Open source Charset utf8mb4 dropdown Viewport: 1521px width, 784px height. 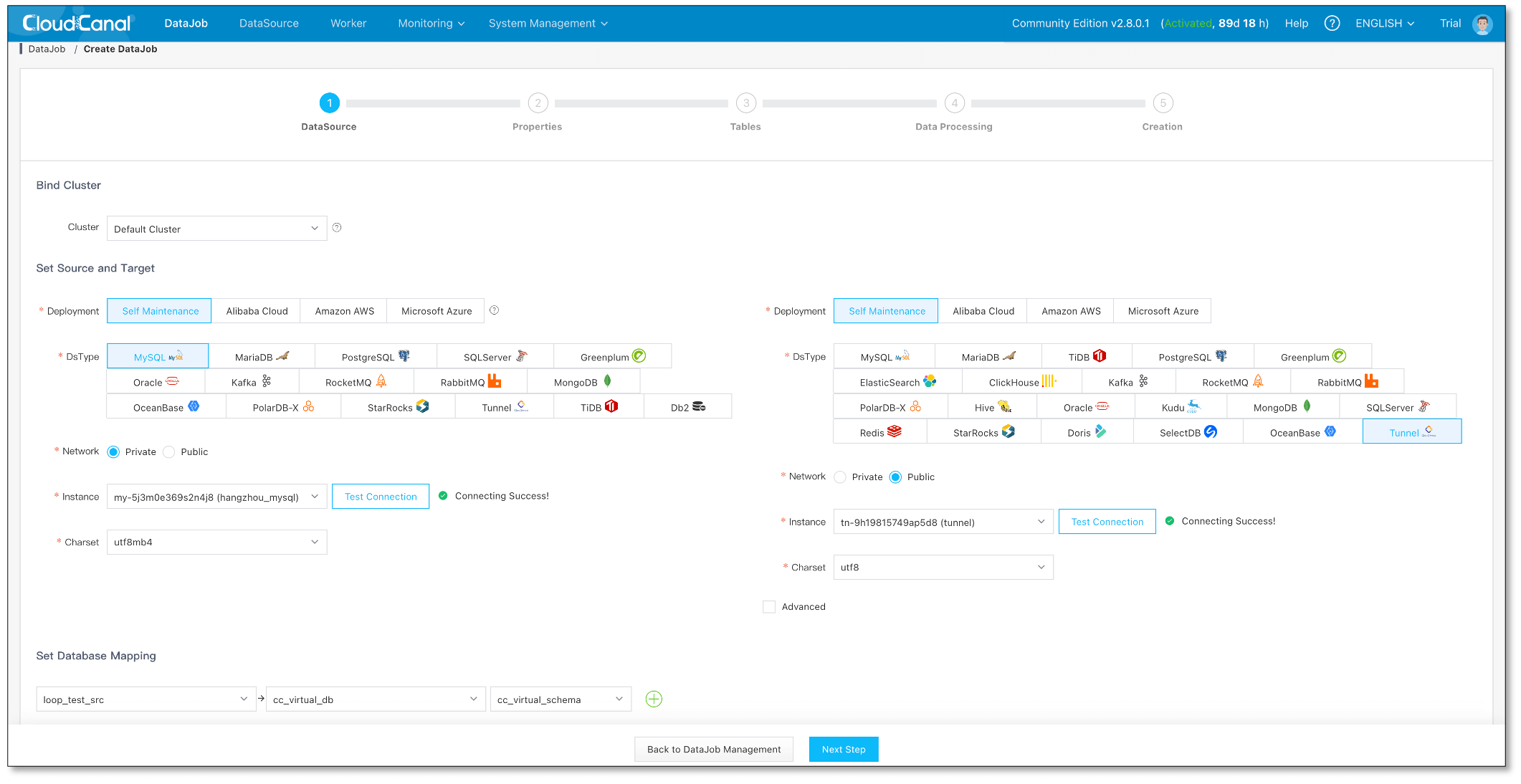point(216,542)
